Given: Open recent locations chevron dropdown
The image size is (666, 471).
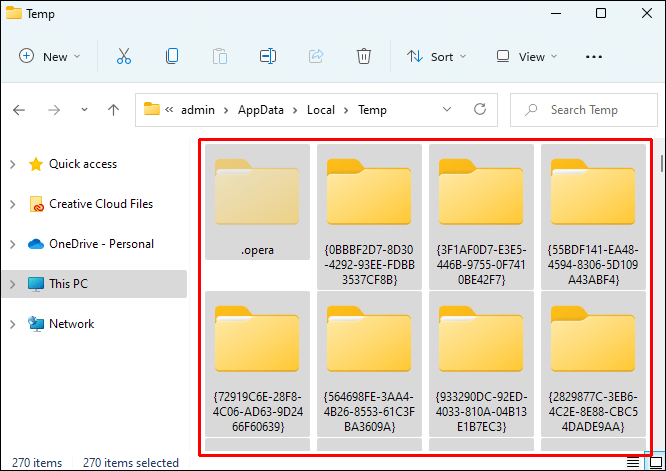Looking at the screenshot, I should click(85, 110).
